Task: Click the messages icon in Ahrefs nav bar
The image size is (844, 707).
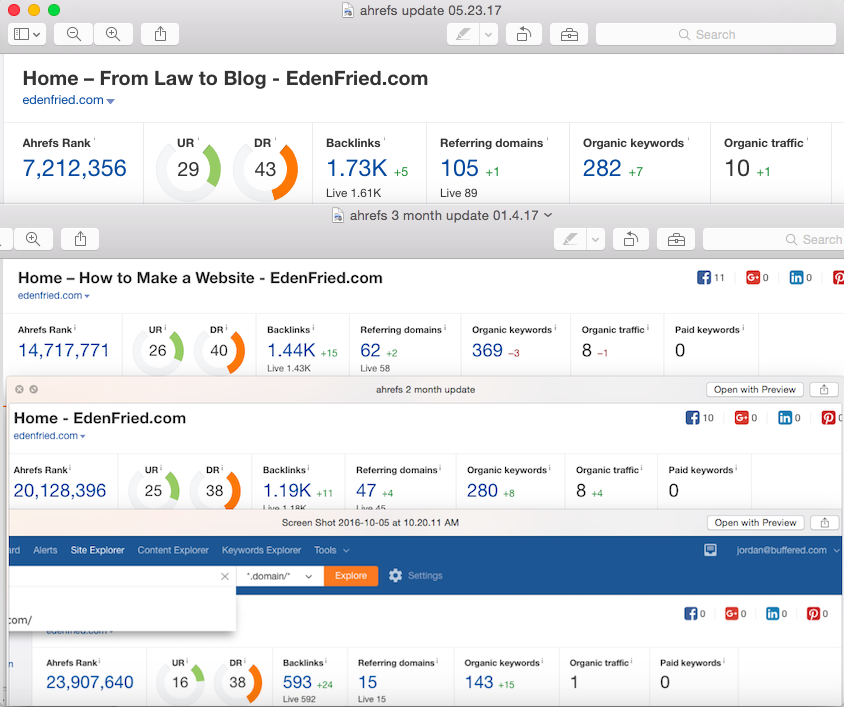Action: pyautogui.click(x=710, y=550)
